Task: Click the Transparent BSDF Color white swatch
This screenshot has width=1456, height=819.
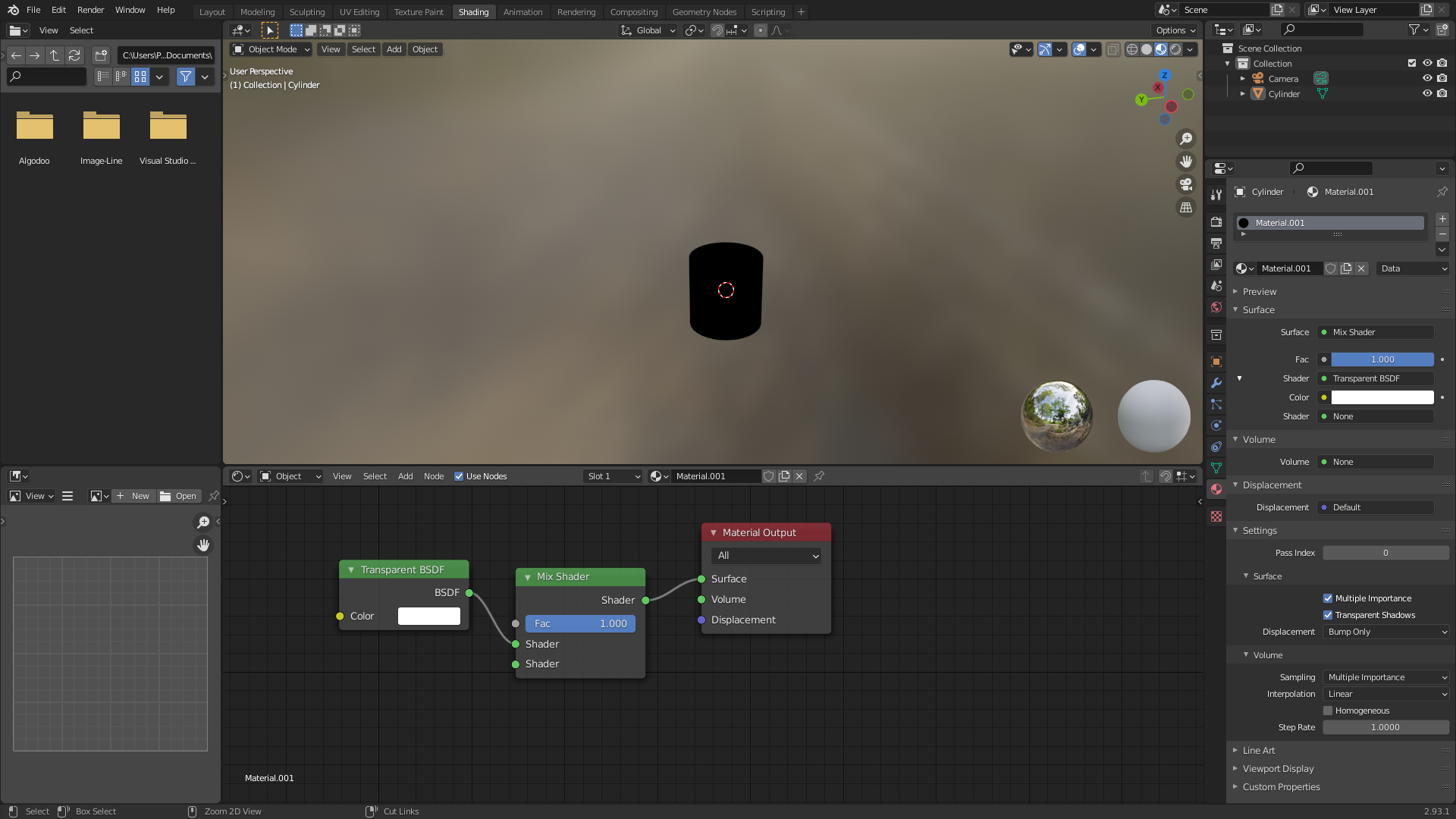Action: pos(428,615)
